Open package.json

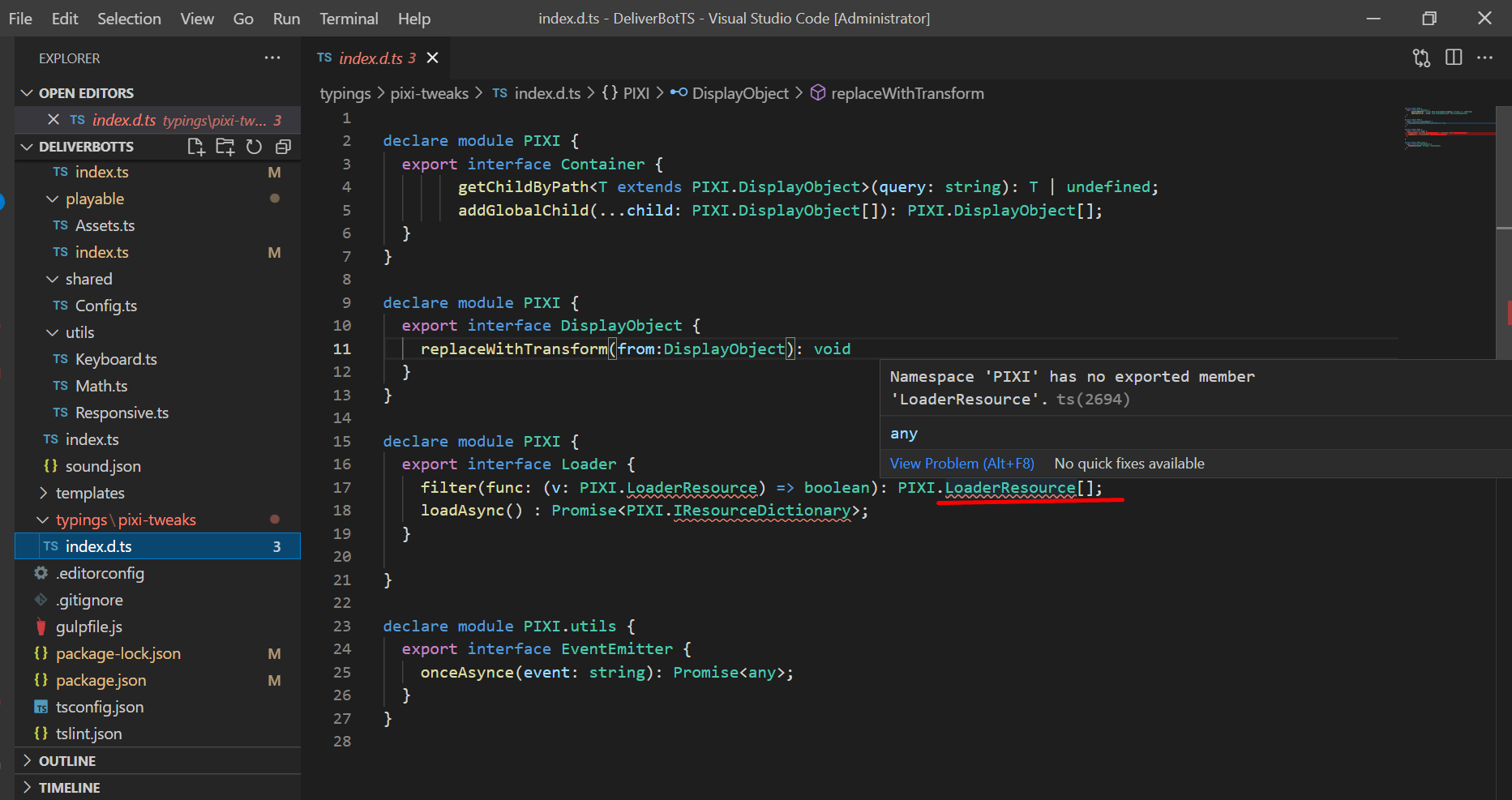[101, 680]
